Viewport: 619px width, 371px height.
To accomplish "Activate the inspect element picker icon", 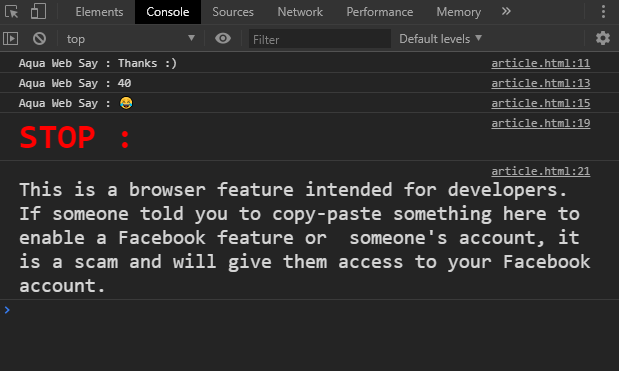I will point(11,11).
